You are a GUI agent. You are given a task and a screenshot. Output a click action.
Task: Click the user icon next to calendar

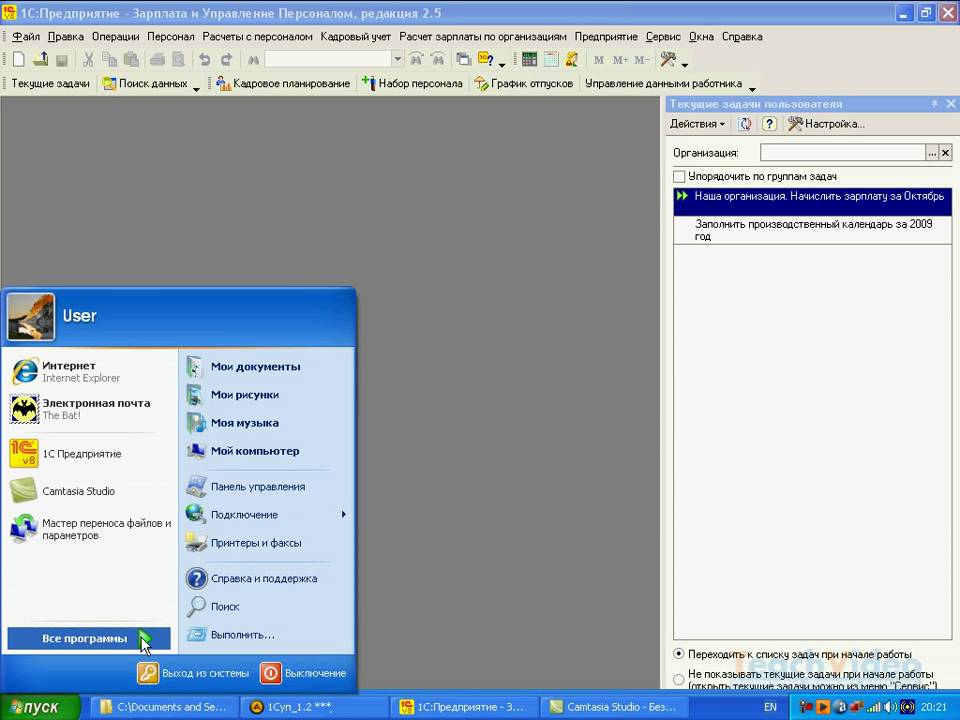[572, 59]
